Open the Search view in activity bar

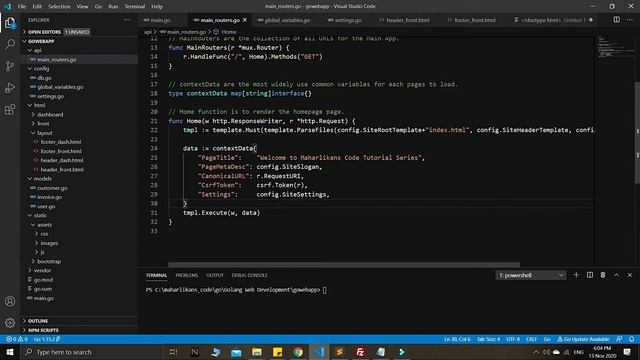point(10,44)
